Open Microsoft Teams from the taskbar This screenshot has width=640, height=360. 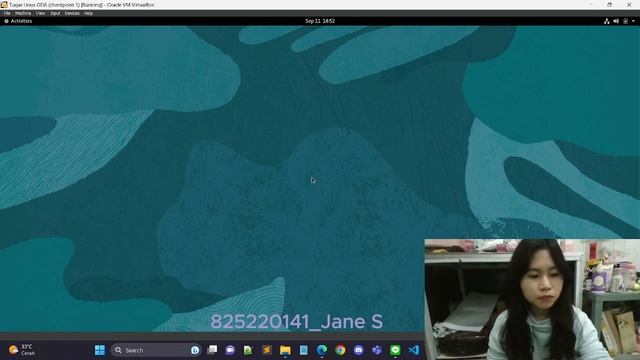point(377,350)
